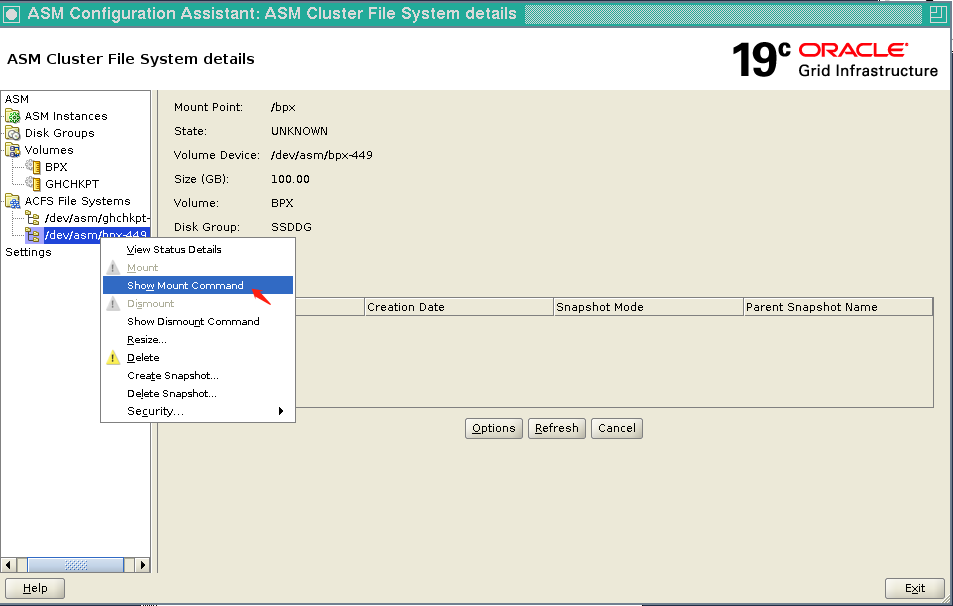Select the BPX volume icon

click(x=33, y=166)
